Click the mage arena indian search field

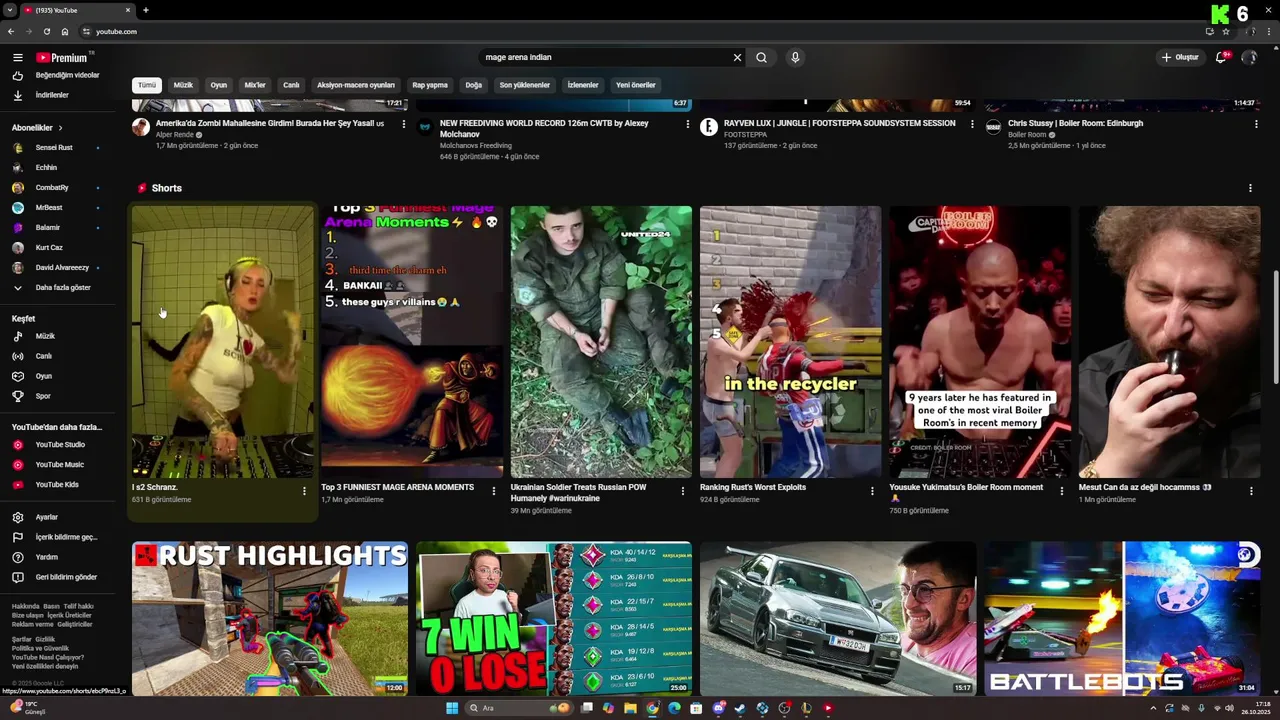pyautogui.click(x=605, y=57)
